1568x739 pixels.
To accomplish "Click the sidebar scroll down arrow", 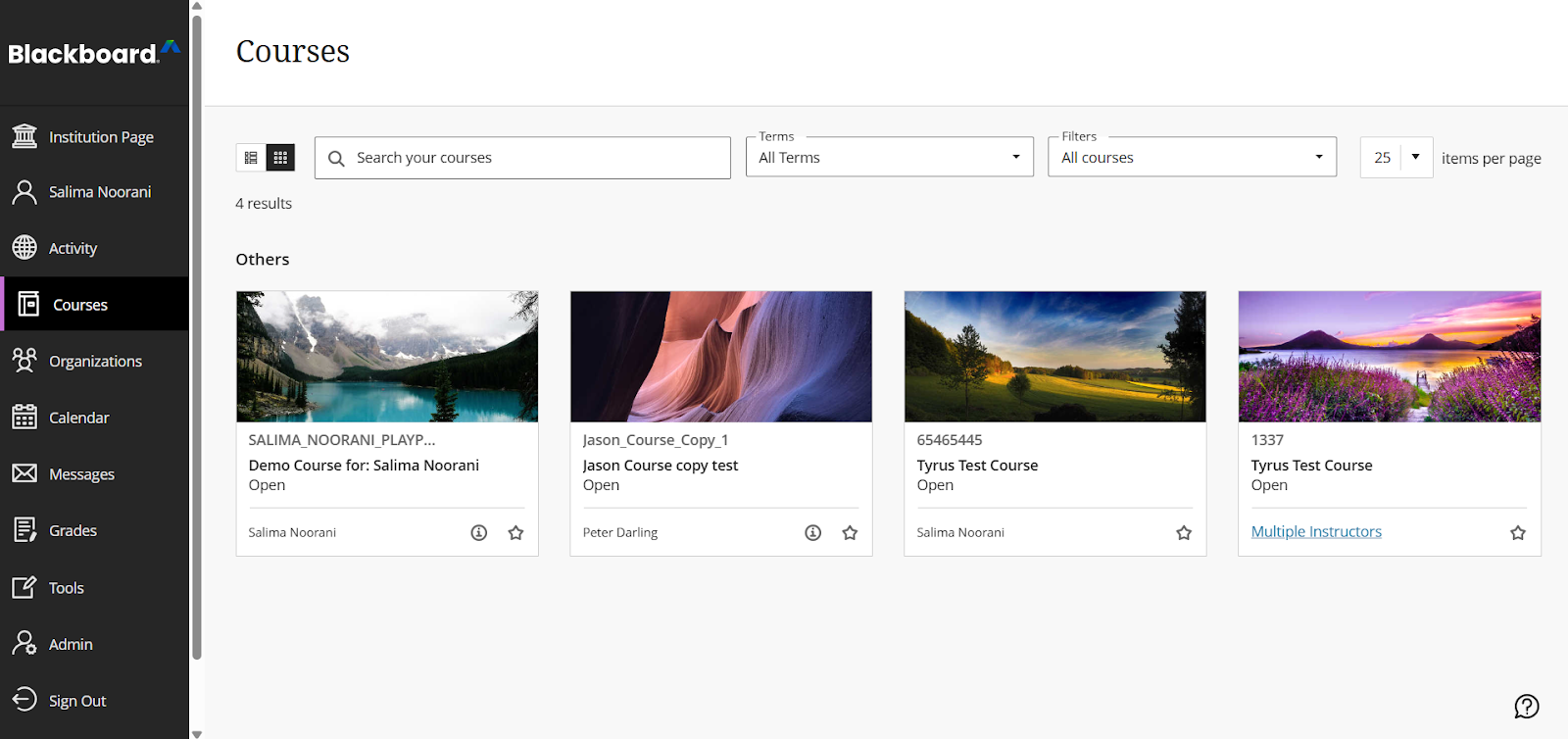I will click(196, 733).
